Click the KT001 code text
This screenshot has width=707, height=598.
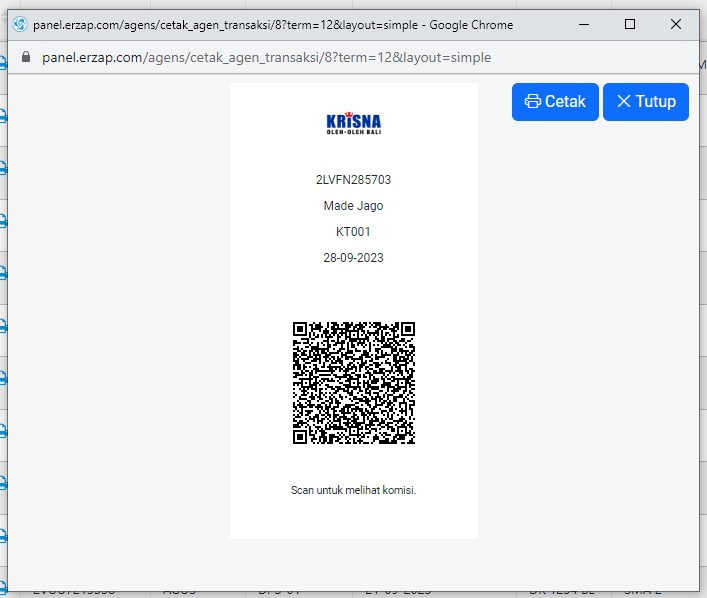[x=353, y=232]
